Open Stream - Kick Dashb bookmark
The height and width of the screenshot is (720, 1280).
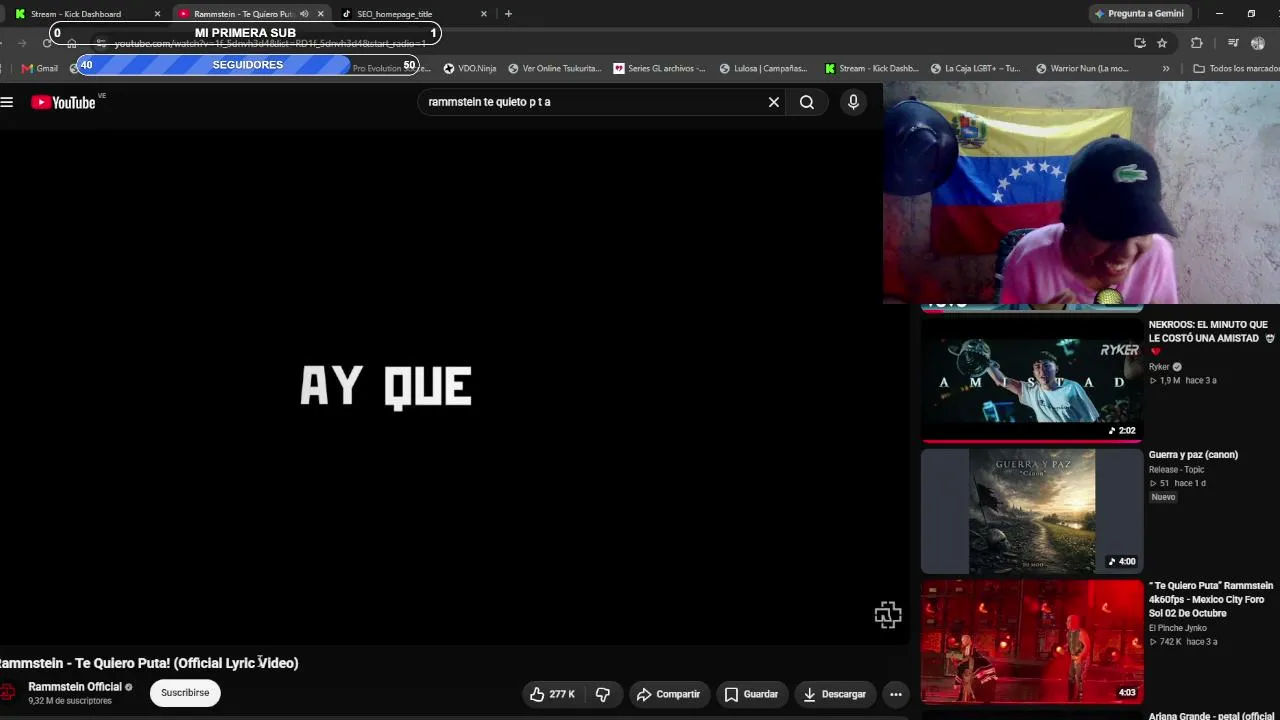point(871,68)
